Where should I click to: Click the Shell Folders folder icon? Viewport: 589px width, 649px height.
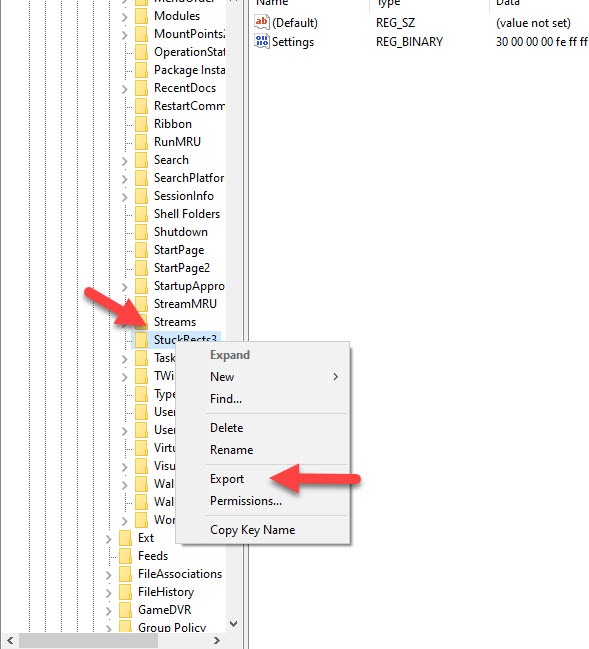(x=142, y=214)
